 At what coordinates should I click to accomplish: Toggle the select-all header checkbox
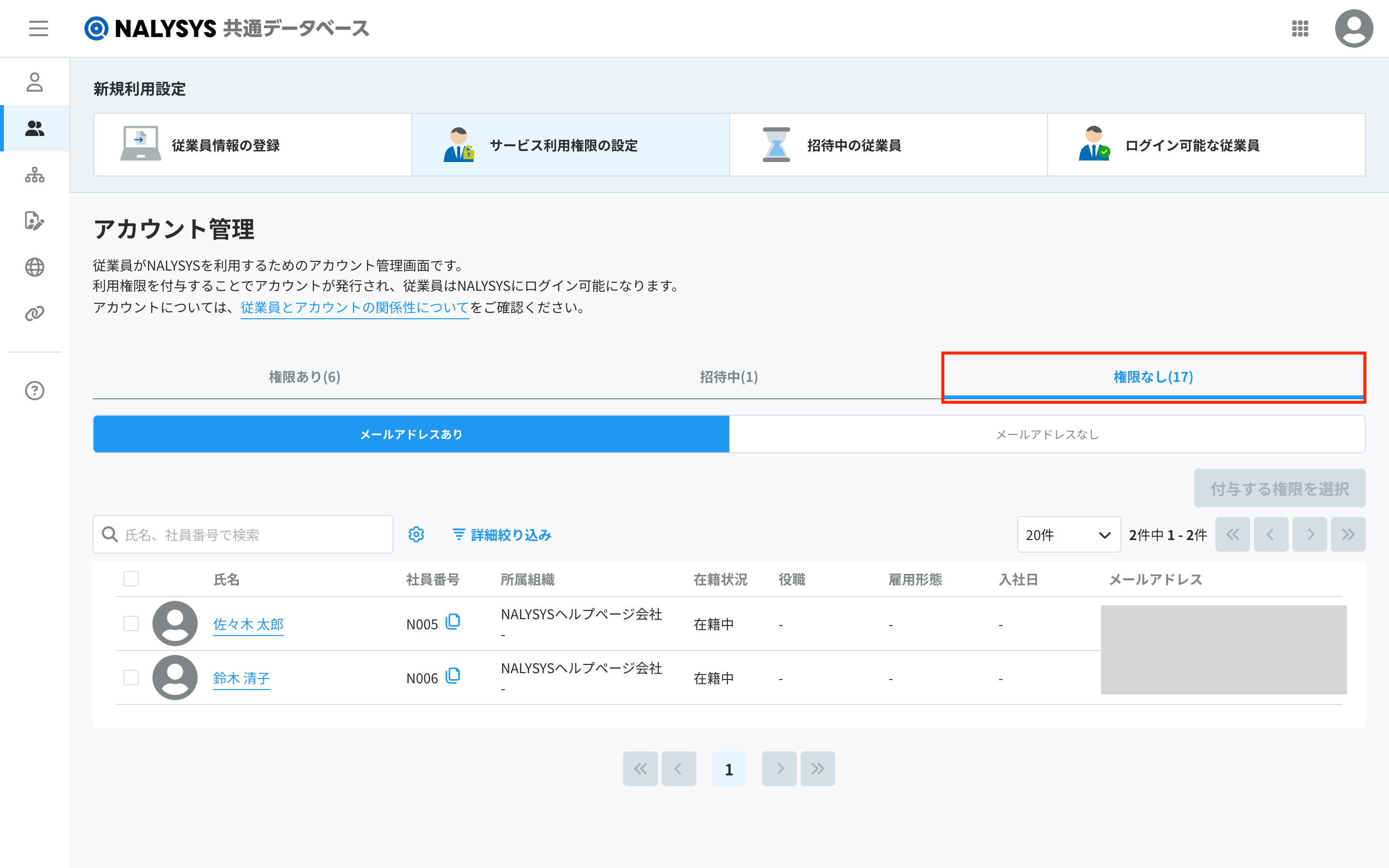point(132,579)
